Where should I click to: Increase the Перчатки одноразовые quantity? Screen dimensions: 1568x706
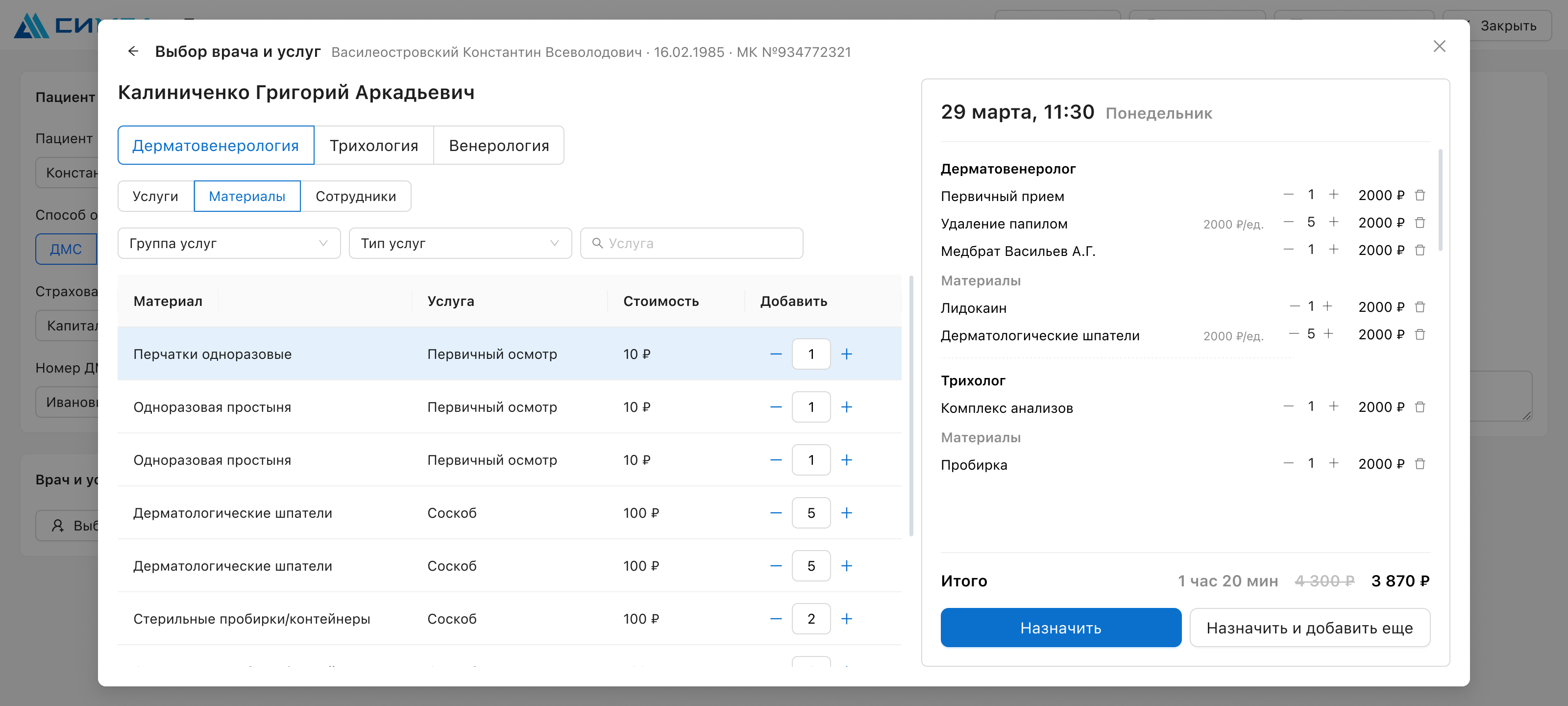click(x=846, y=354)
